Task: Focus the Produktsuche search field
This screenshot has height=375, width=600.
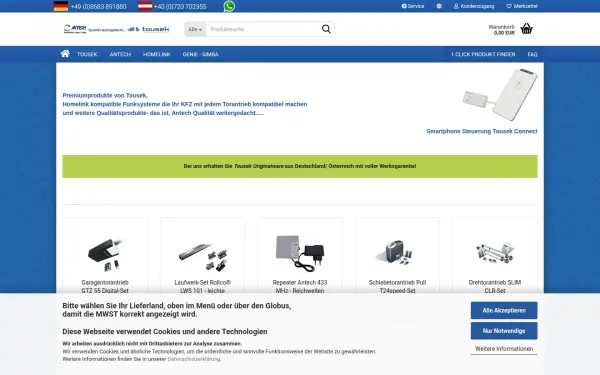Action: tap(262, 29)
